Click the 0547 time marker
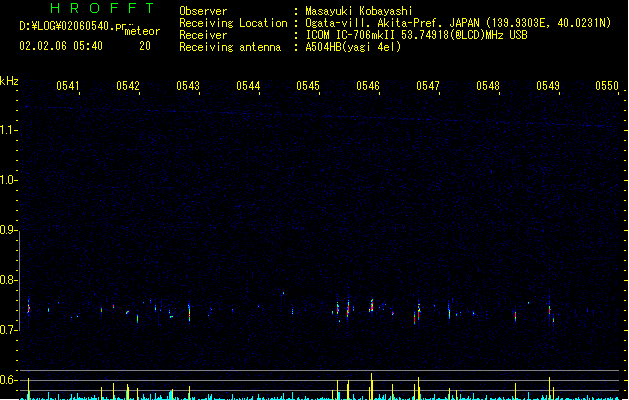 click(x=428, y=86)
